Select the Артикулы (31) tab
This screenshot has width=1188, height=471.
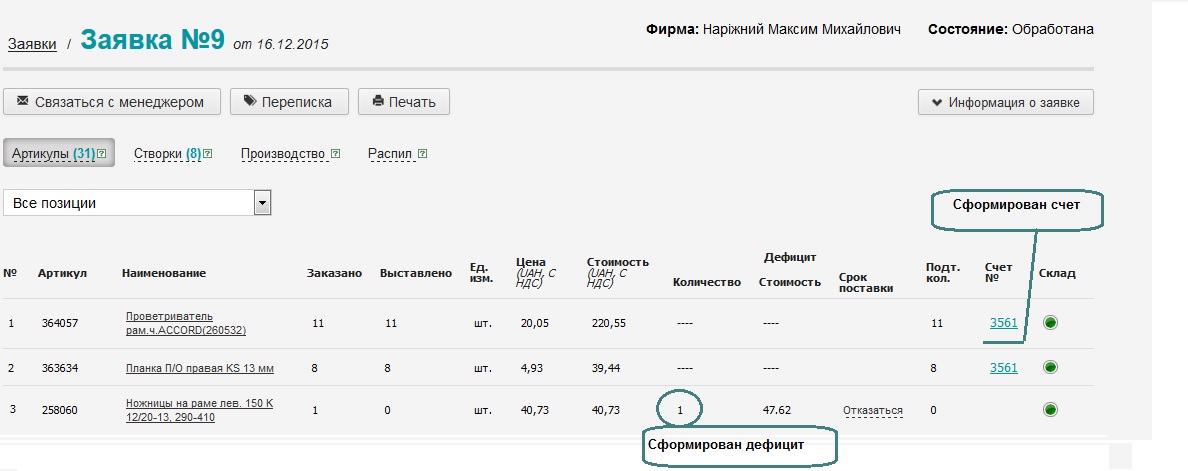point(53,154)
